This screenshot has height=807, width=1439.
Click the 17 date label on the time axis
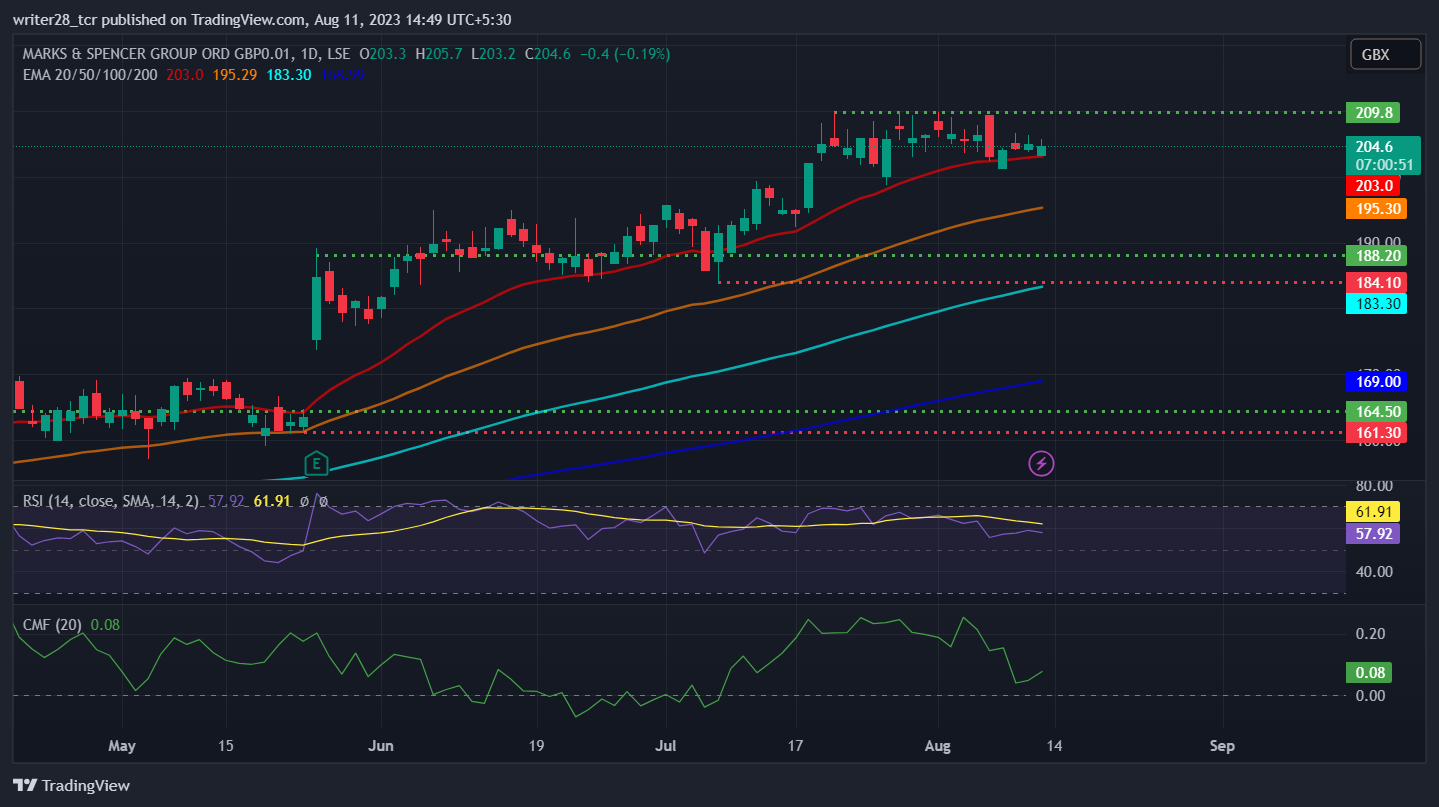click(x=796, y=746)
